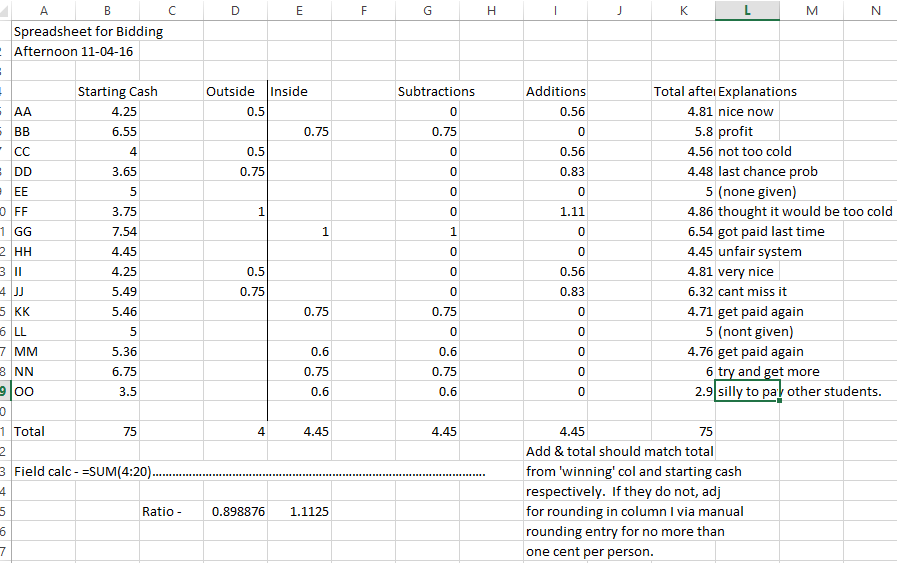Click the 'Explanations' header cell
Screen dimensions: 897x563
(x=757, y=91)
